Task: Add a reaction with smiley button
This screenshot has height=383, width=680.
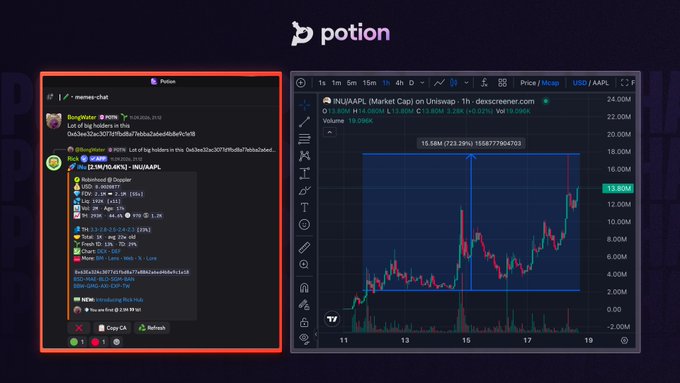Action: pos(116,342)
